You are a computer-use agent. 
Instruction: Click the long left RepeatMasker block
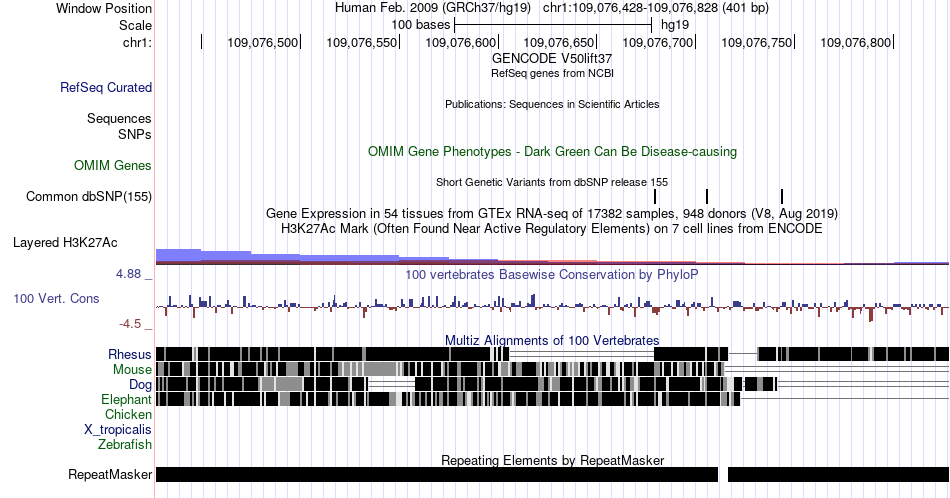[x=437, y=474]
